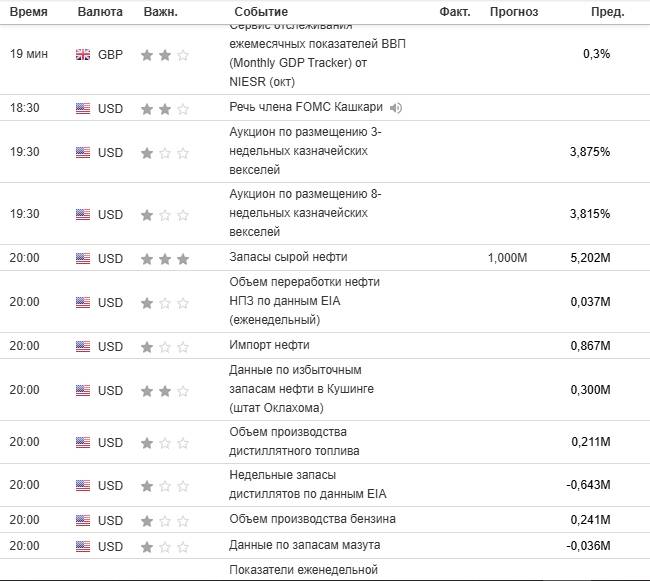Click importance stars for Импорт нефти
This screenshot has width=650, height=581.
click(164, 347)
